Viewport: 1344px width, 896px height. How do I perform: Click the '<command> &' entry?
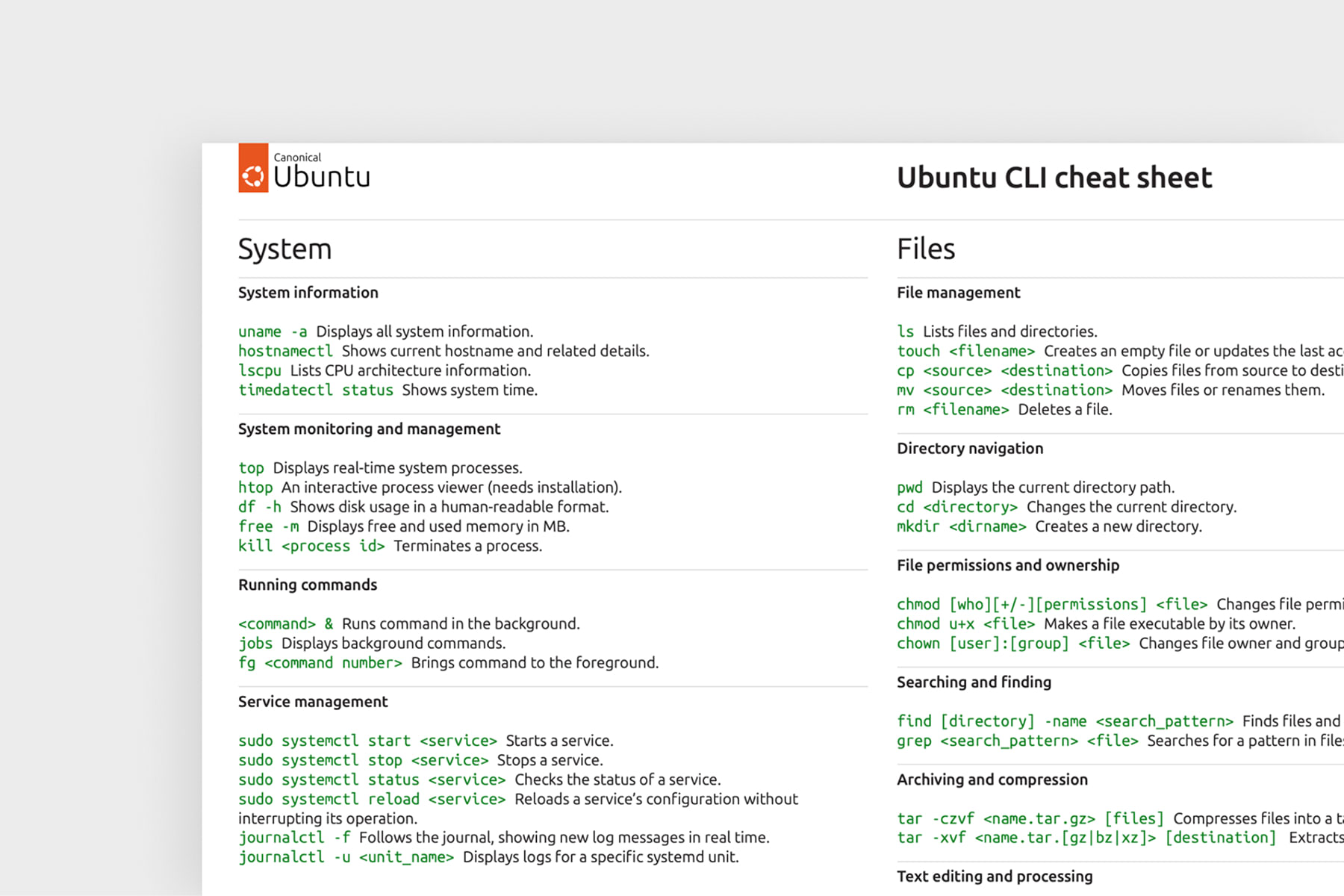[286, 623]
